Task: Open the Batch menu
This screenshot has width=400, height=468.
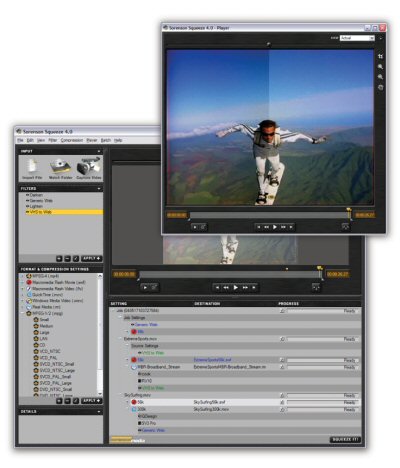Action: pos(105,140)
